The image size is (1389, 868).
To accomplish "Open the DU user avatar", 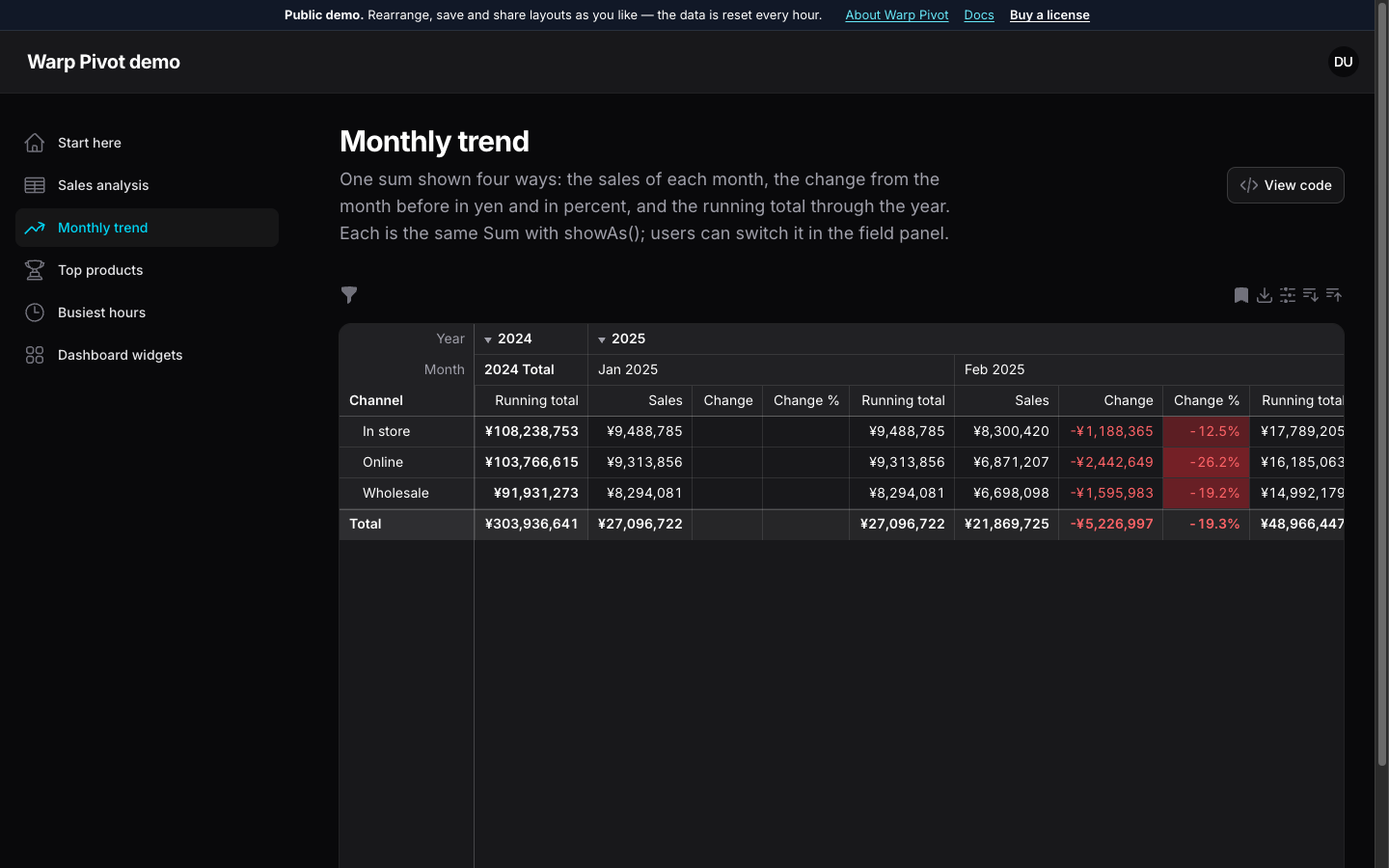I will (1343, 62).
